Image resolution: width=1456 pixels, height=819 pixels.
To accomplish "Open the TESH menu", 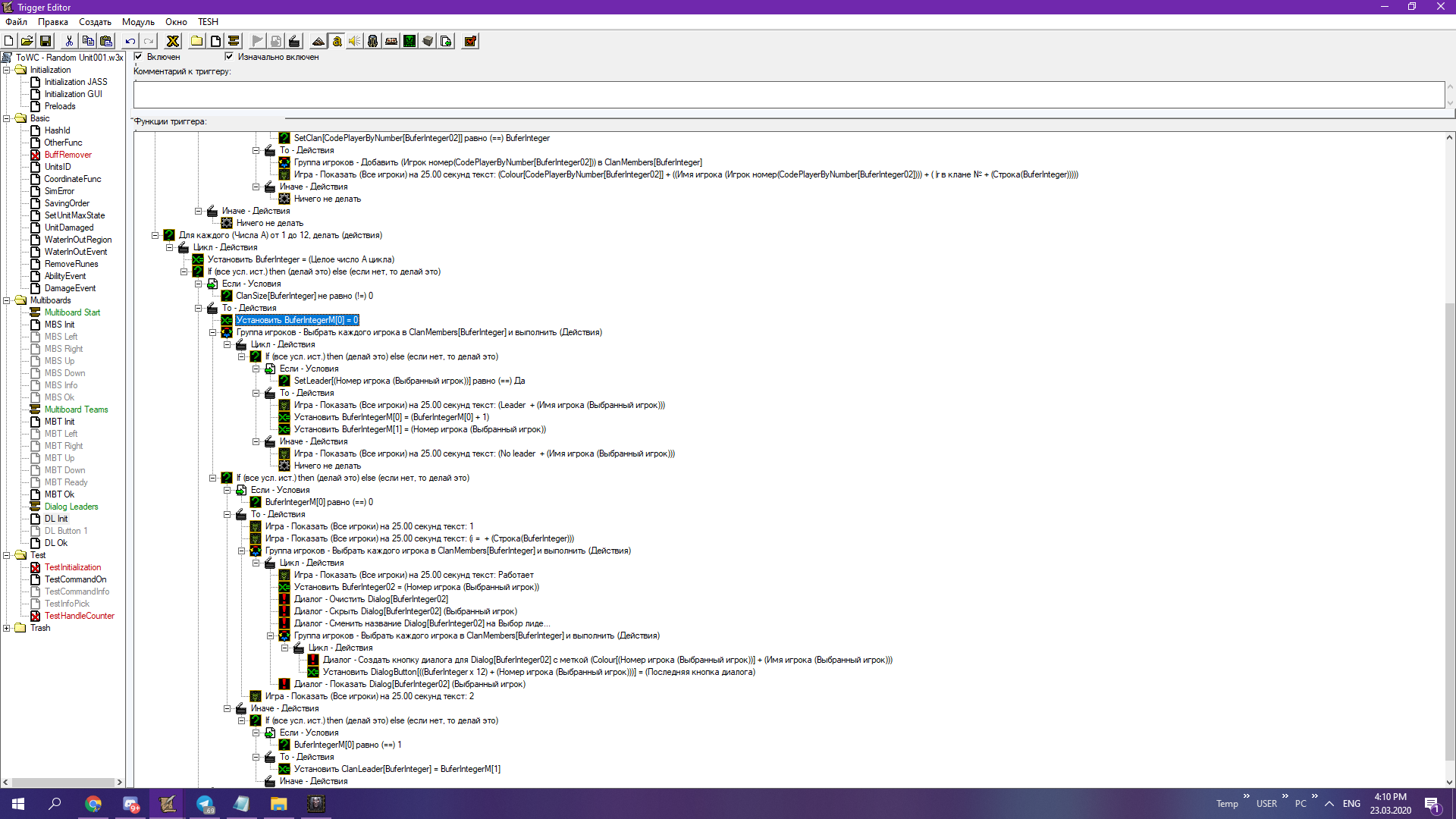I will point(208,22).
